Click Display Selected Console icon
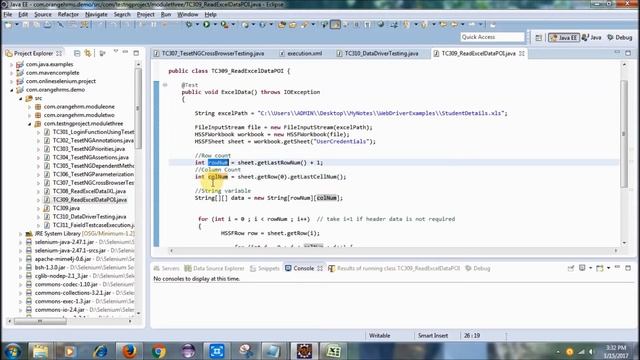The height and width of the screenshot is (360, 640). coord(582,268)
